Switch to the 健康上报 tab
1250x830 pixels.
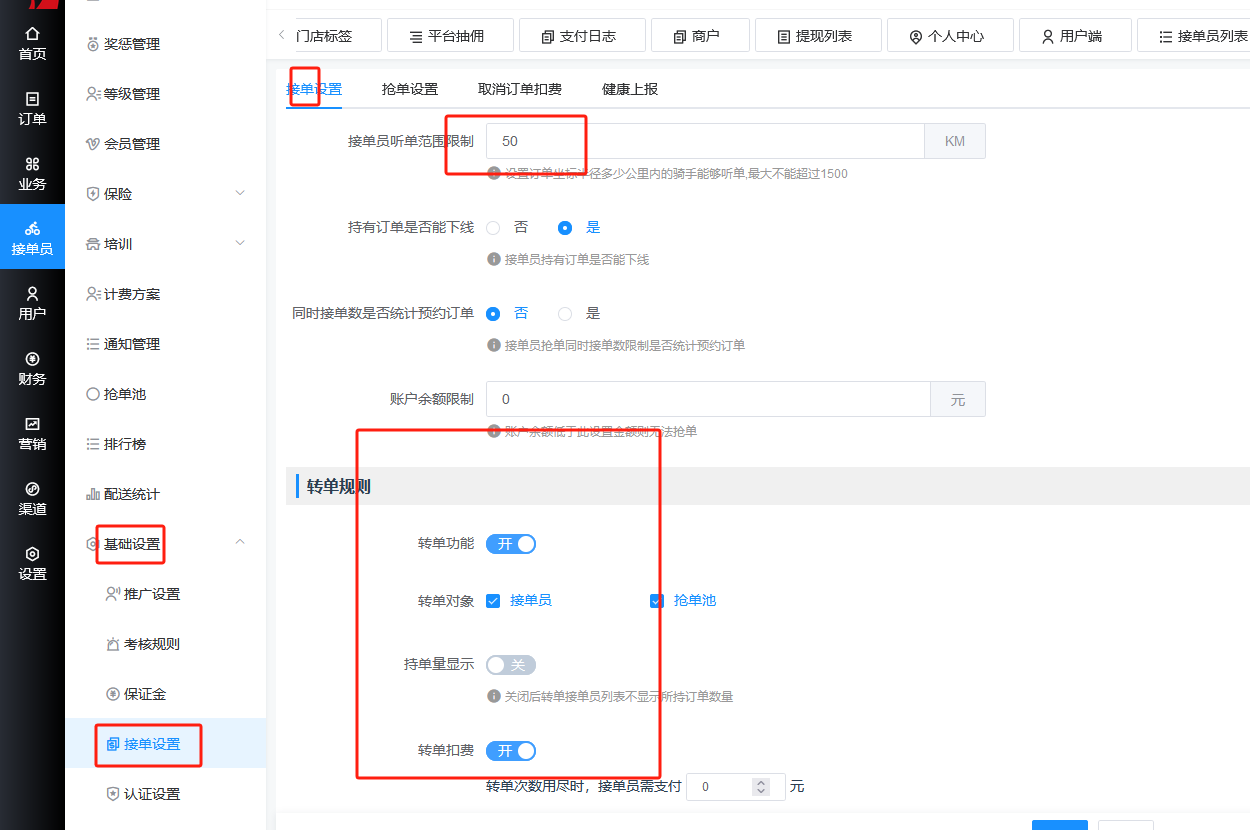pos(630,89)
